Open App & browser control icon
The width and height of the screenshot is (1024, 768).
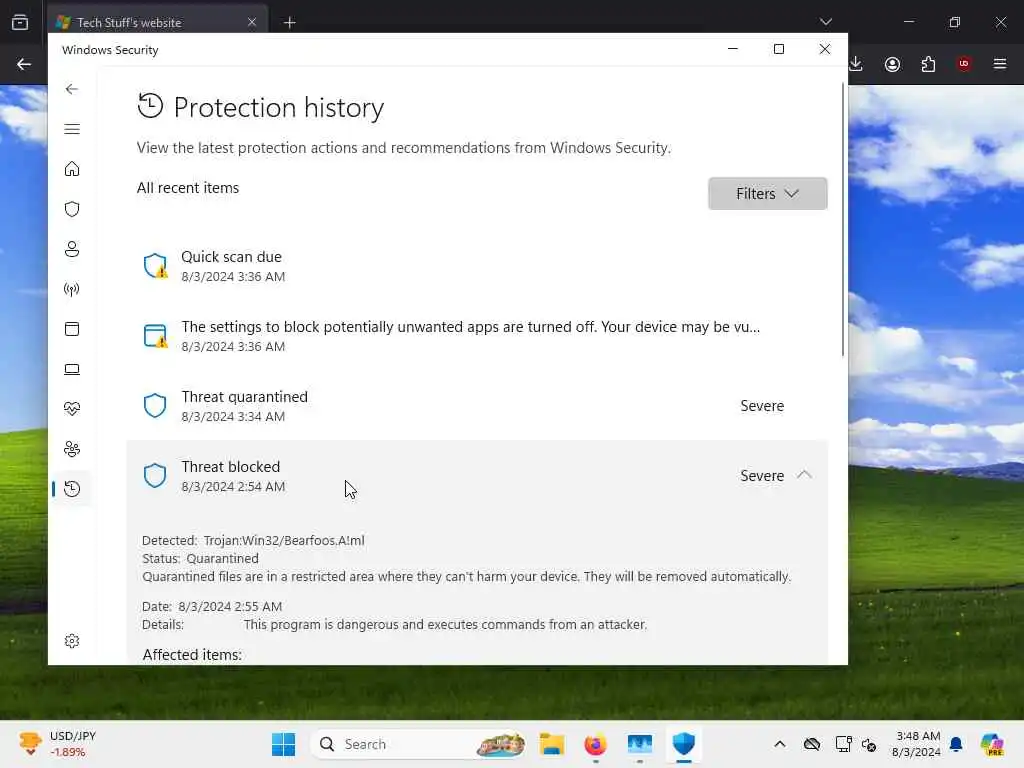click(x=72, y=329)
